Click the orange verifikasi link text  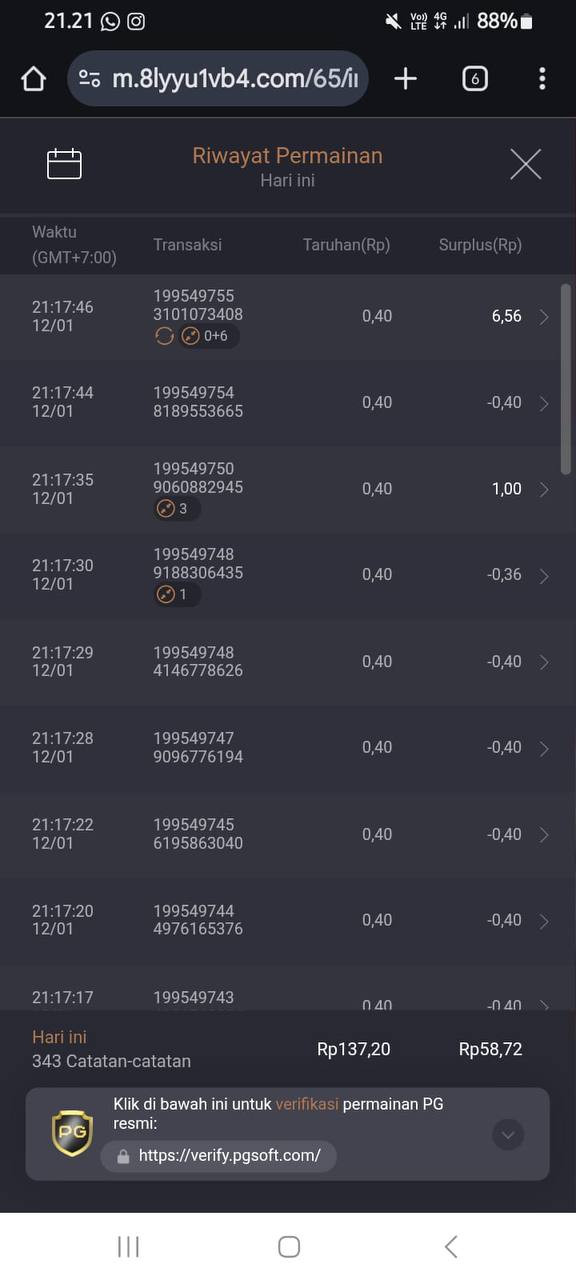tap(307, 1104)
